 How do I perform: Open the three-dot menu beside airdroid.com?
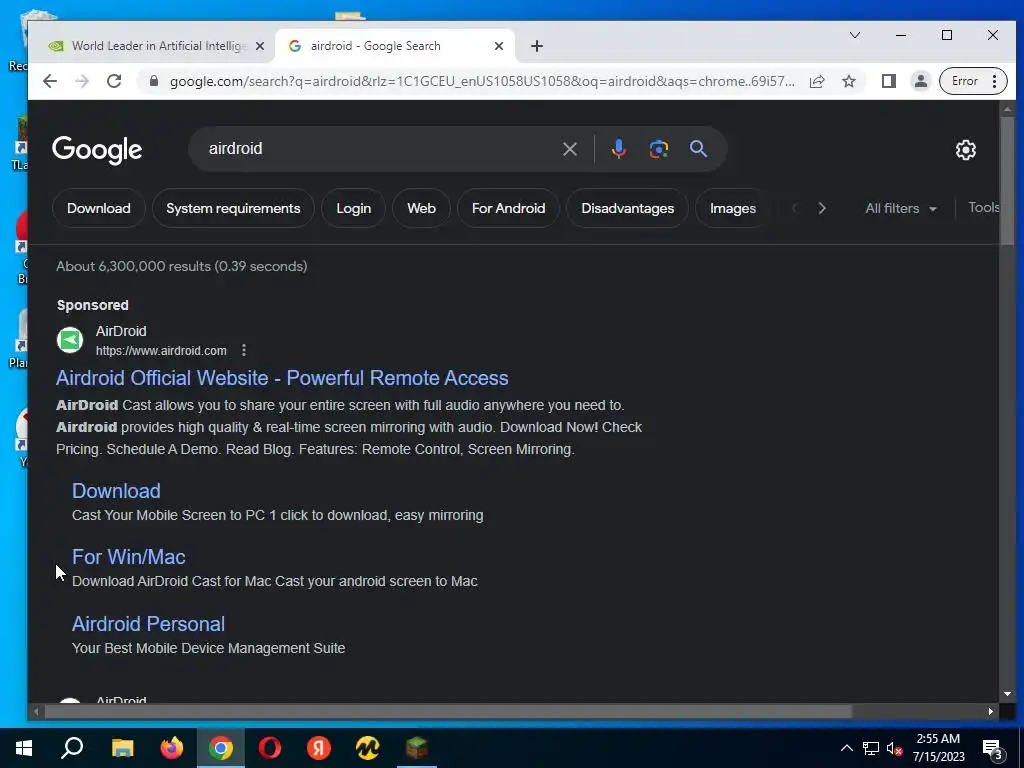244,350
